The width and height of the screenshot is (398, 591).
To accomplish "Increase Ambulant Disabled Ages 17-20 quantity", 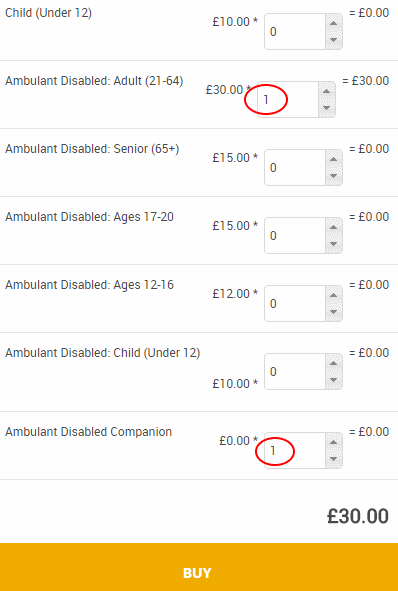I will [334, 227].
